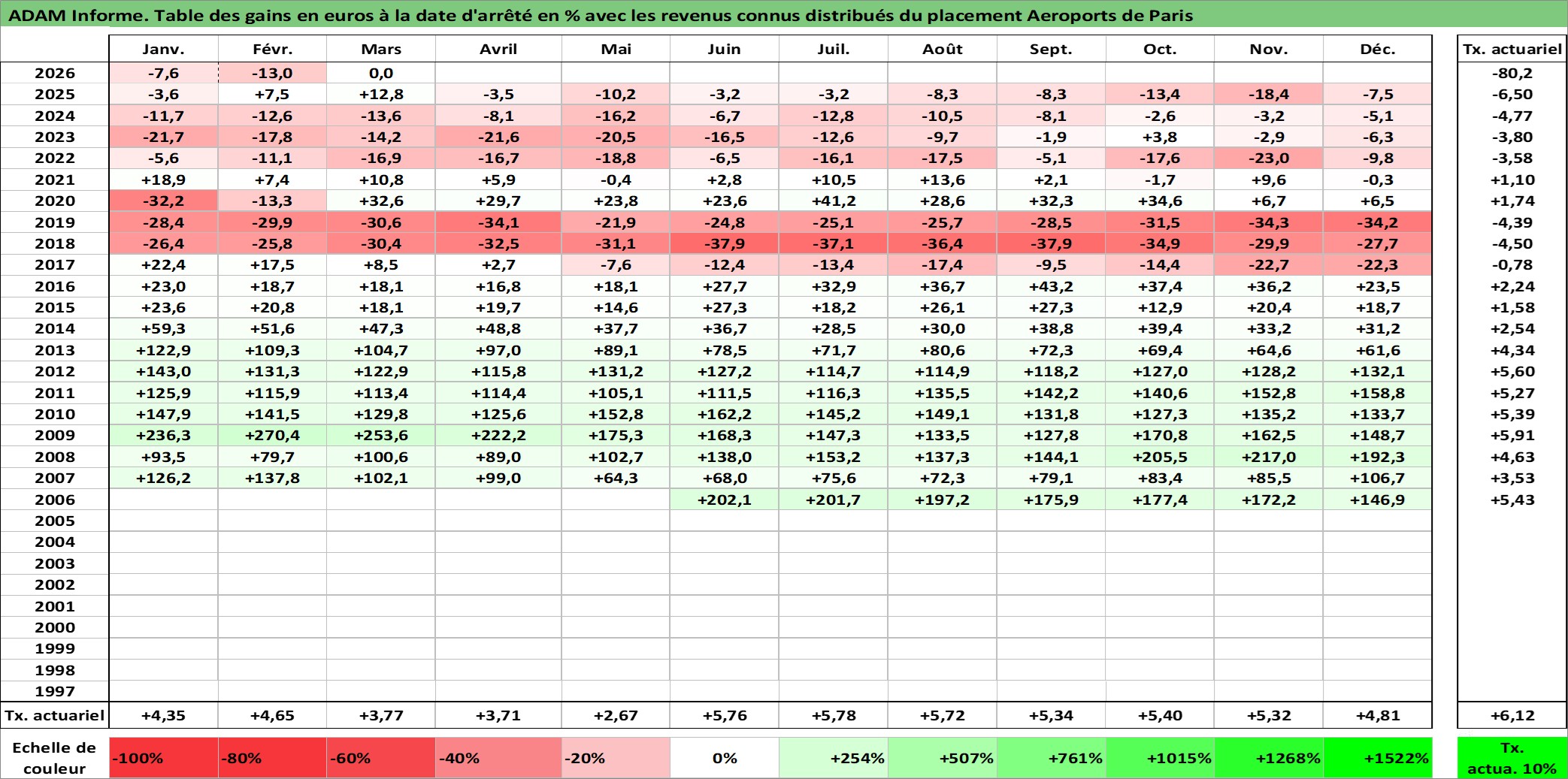The height and width of the screenshot is (779, 1568).
Task: Click the 'Echelle de couleur' label
Action: pos(55,758)
